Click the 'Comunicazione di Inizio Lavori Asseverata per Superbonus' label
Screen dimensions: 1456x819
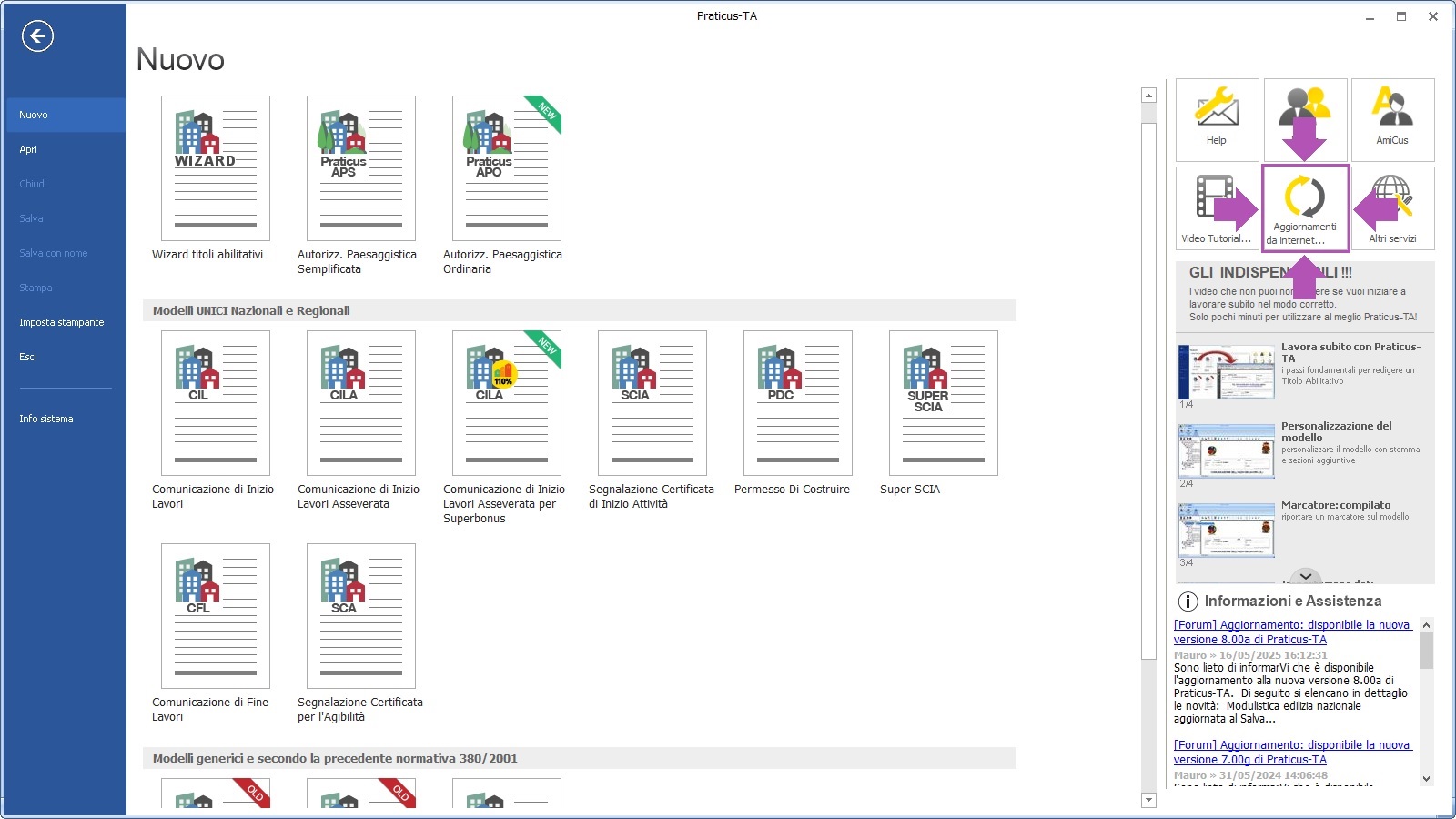click(504, 504)
